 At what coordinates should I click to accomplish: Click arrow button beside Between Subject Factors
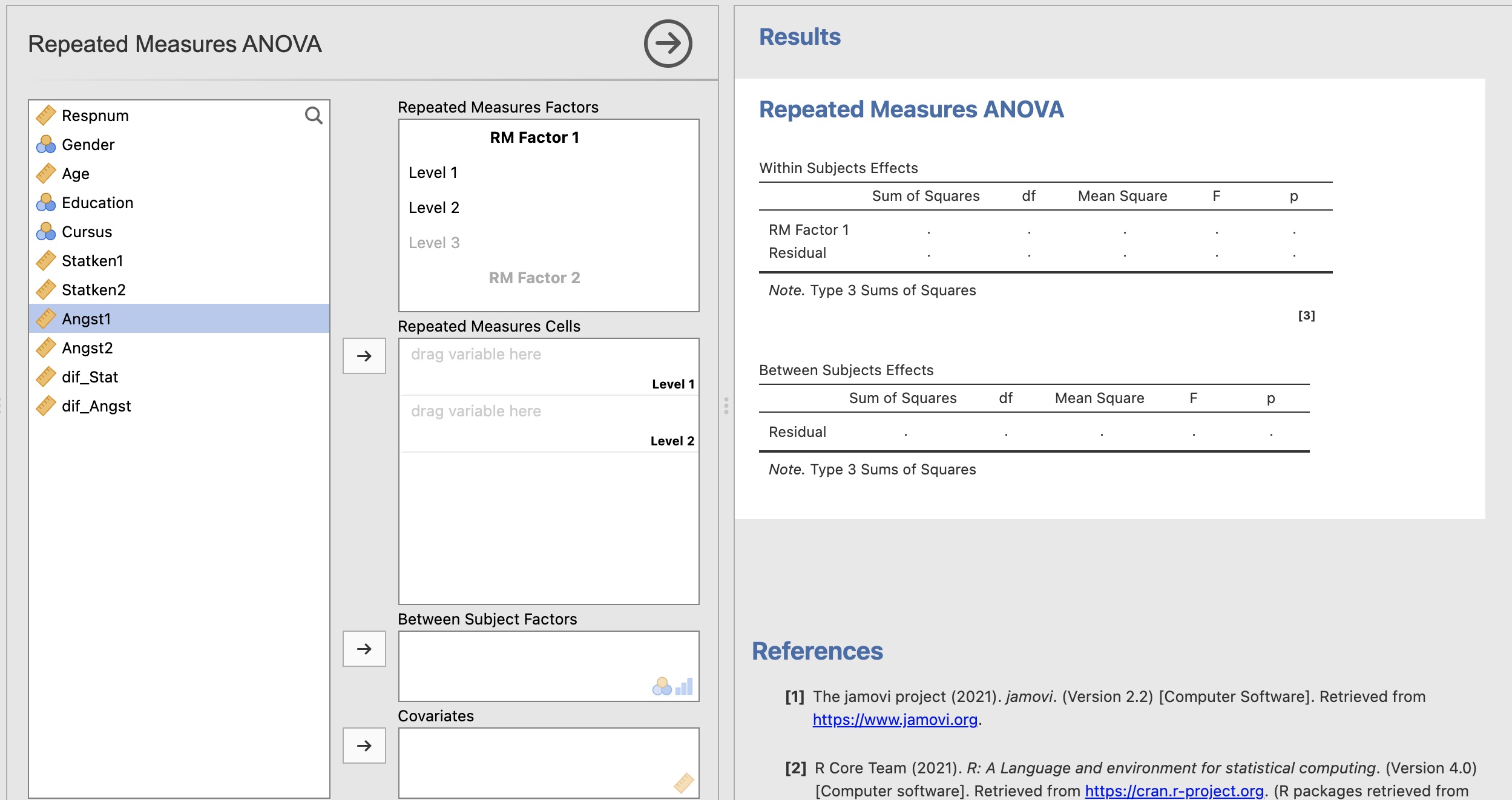pos(364,649)
